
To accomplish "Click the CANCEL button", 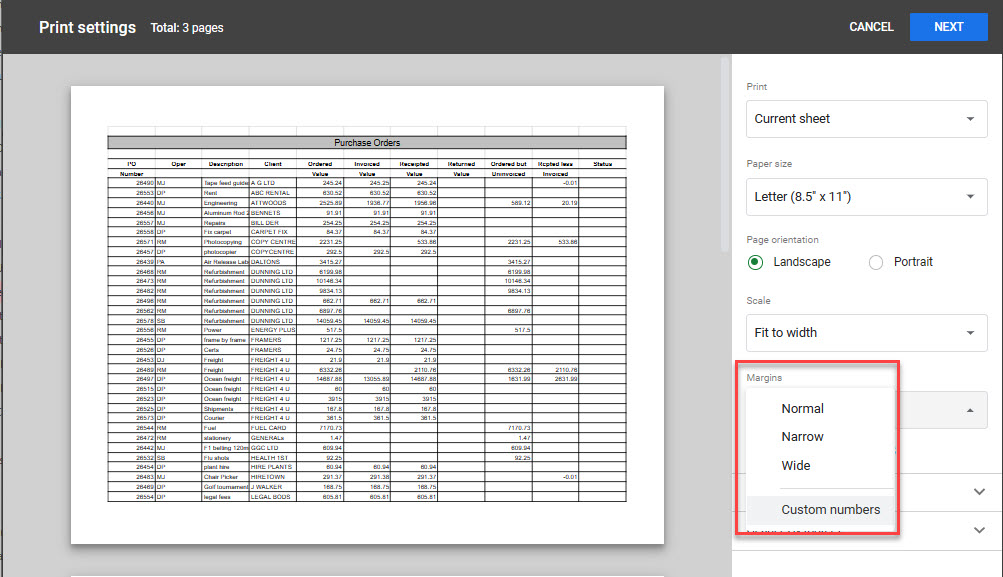I will click(870, 27).
